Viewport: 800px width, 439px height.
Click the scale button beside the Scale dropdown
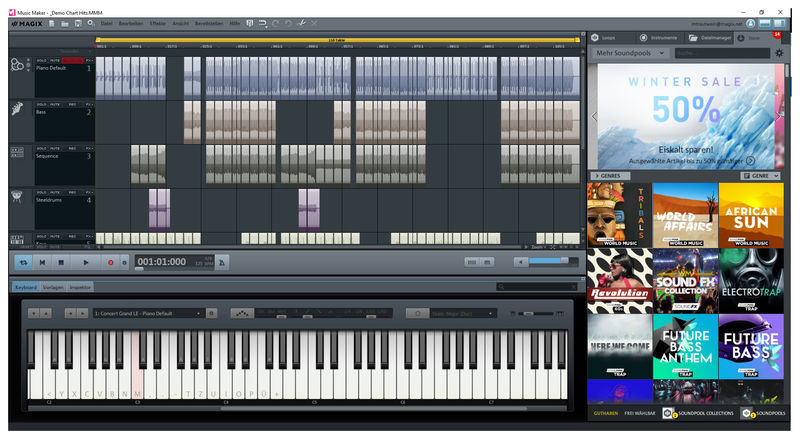click(417, 313)
